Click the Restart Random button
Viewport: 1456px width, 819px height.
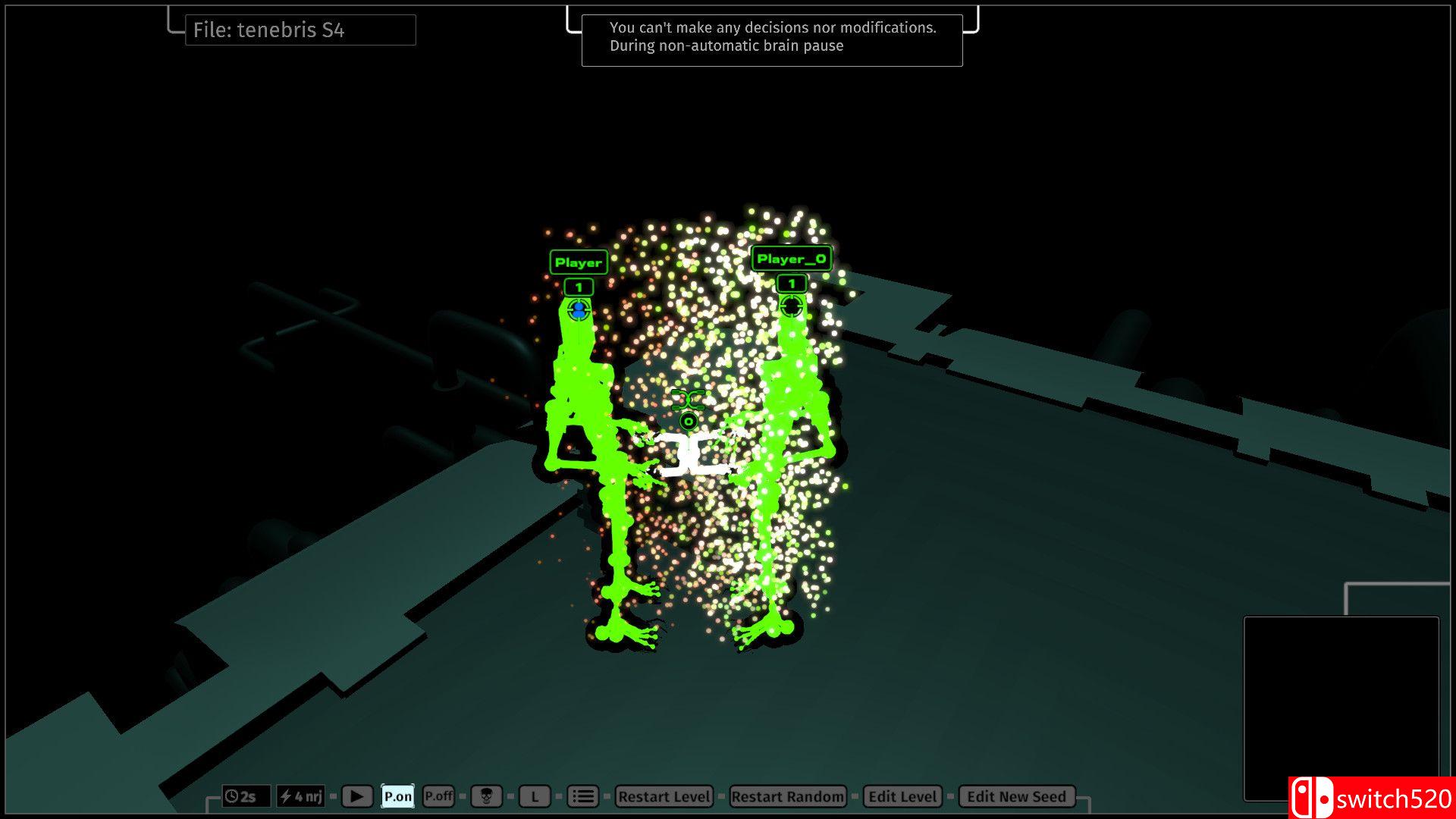(x=787, y=796)
